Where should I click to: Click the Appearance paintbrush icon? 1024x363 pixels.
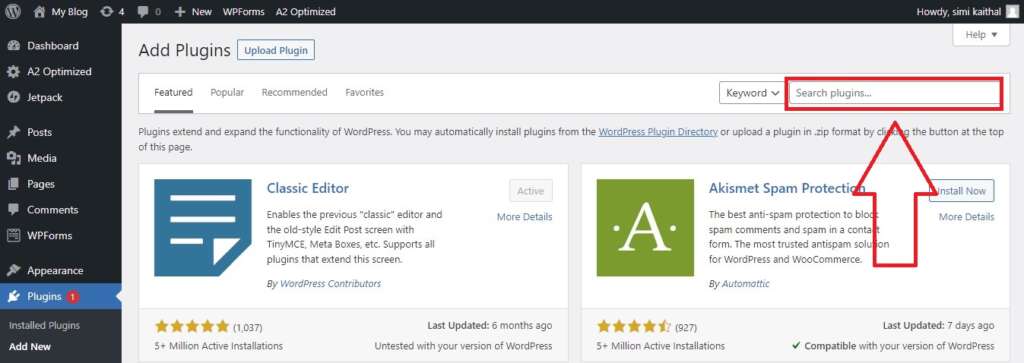click(13, 270)
